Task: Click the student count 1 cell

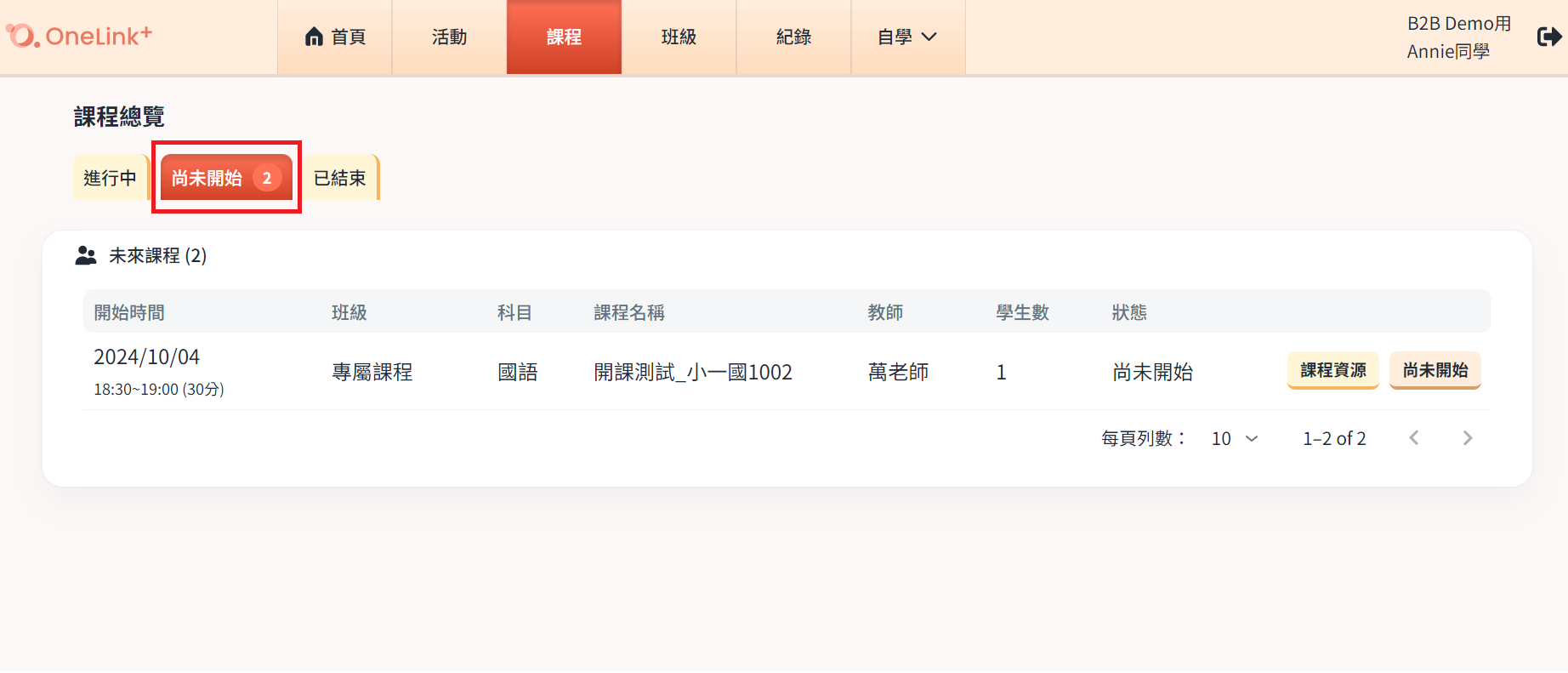Action: tap(1002, 372)
